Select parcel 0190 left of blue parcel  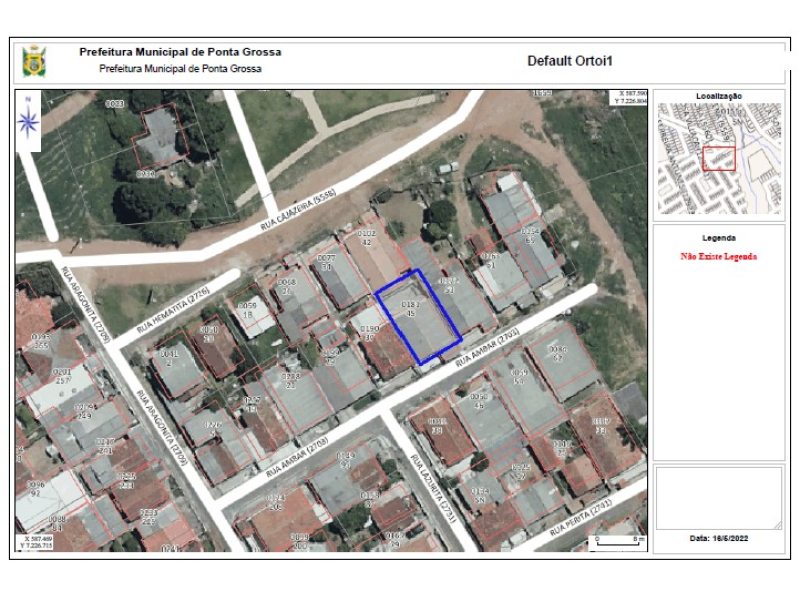[369, 333]
